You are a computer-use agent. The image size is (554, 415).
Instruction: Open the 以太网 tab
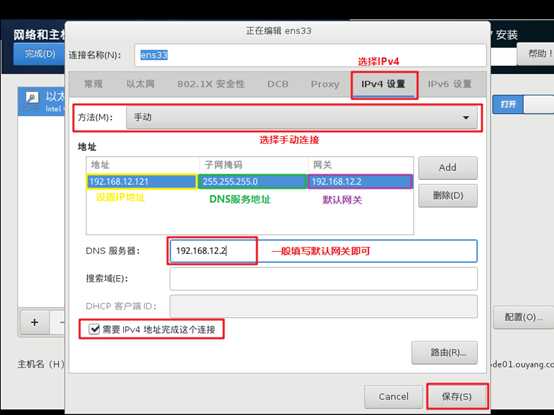(x=140, y=84)
